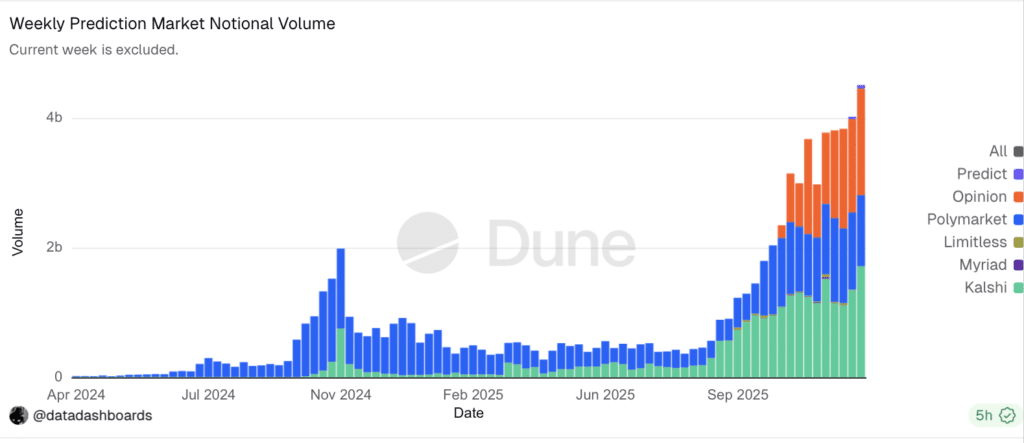The image size is (1024, 443).
Task: Click the Date axis title
Action: (x=469, y=414)
